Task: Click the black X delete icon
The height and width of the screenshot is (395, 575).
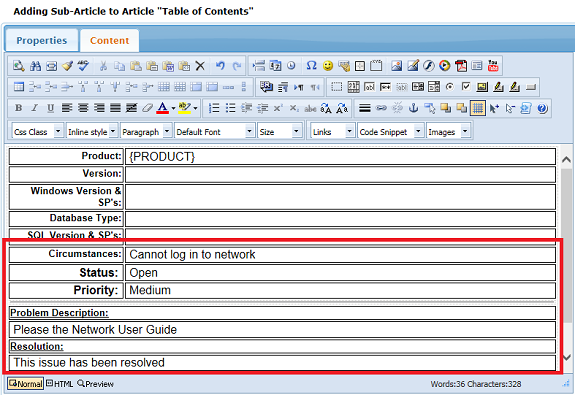Action: click(200, 66)
